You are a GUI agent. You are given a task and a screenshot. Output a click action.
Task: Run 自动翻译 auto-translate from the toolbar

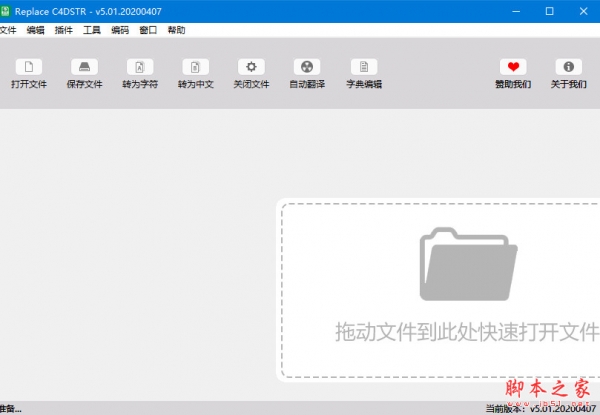[x=307, y=67]
